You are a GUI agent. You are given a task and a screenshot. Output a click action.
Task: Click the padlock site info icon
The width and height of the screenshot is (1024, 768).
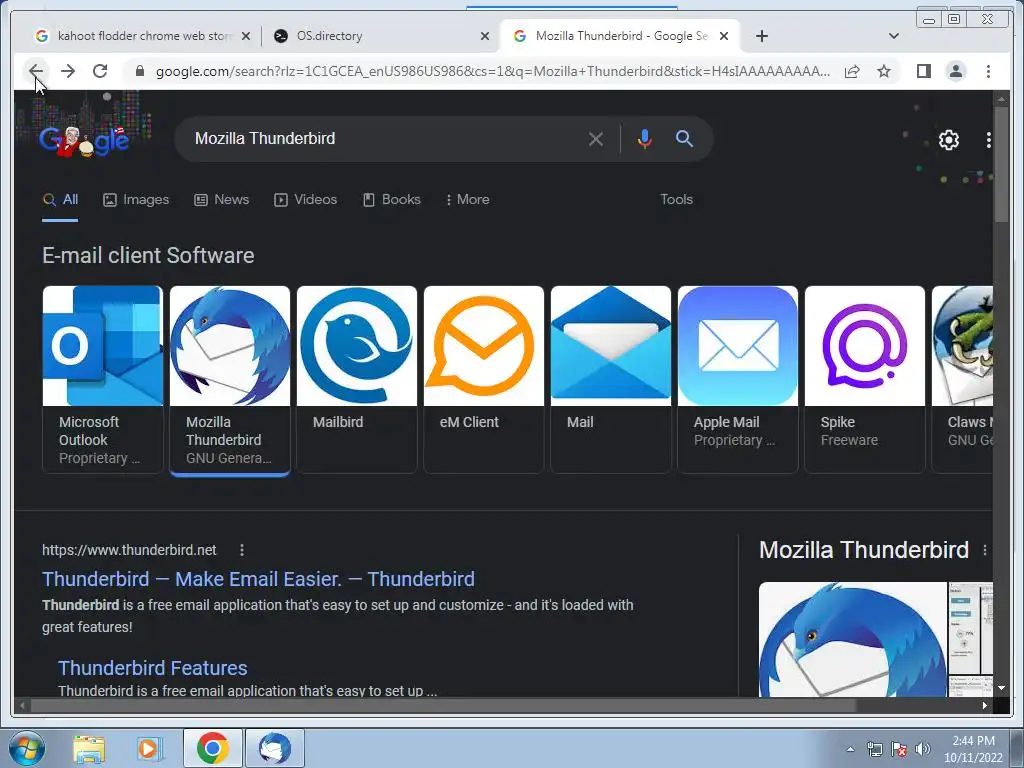[139, 71]
